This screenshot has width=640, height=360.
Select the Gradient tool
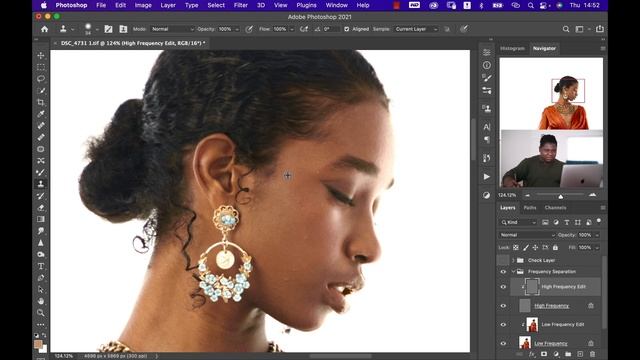point(41,219)
